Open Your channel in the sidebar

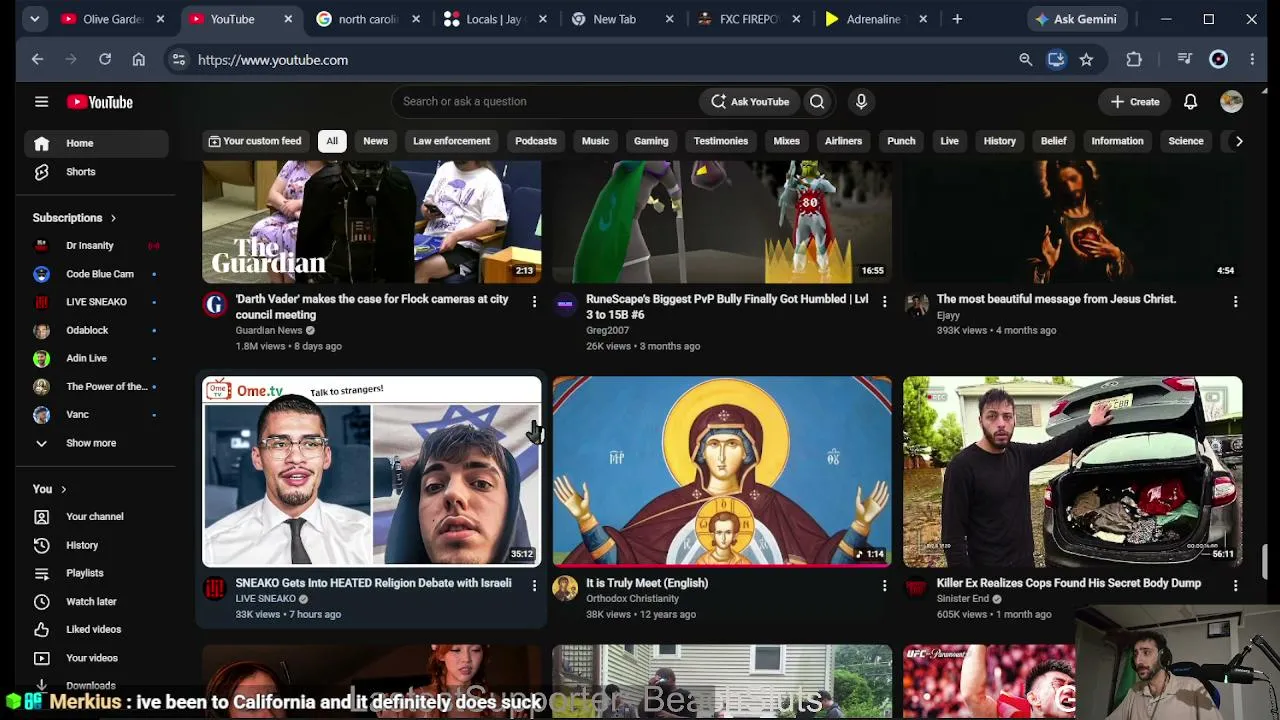pos(96,517)
